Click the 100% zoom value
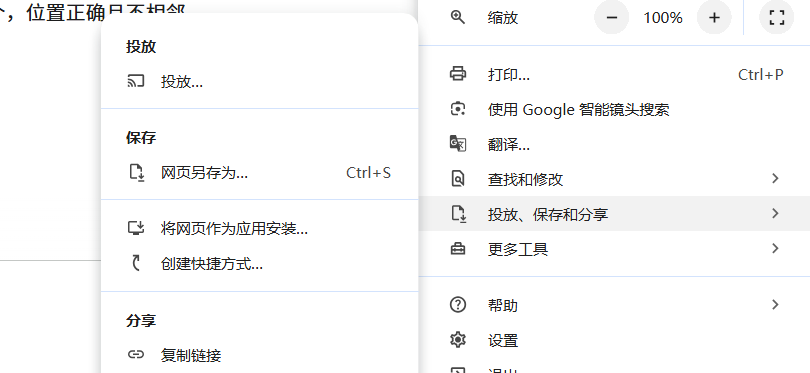 663,18
